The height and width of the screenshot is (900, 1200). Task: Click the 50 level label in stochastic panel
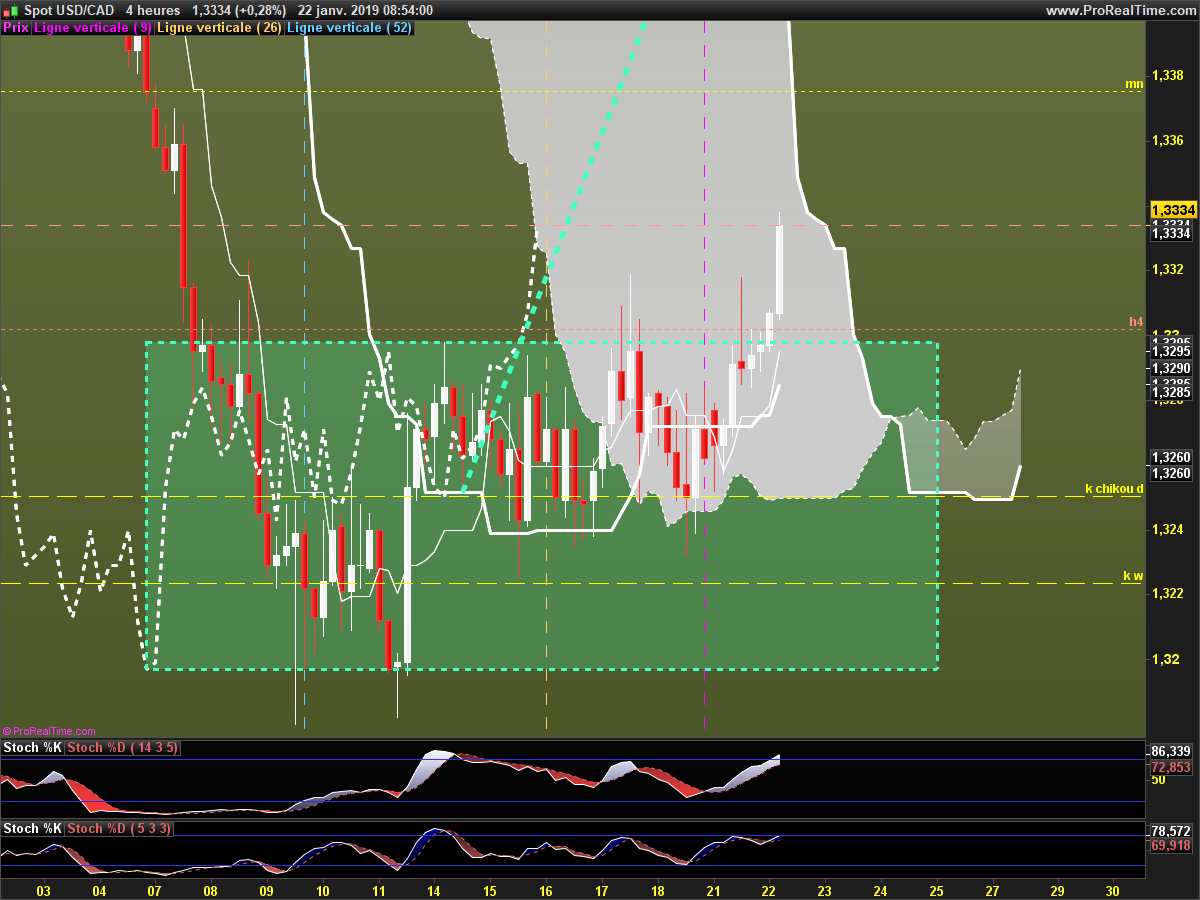(x=1159, y=779)
